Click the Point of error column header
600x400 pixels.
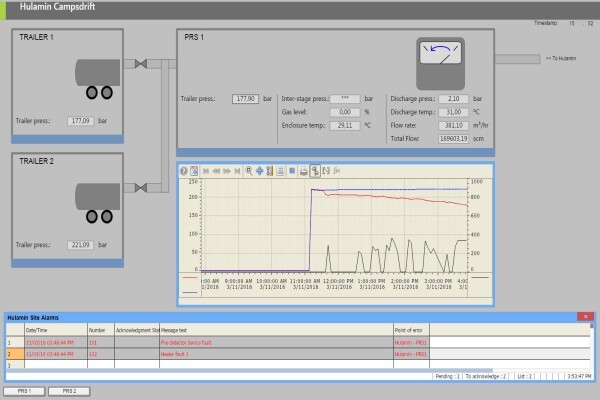point(411,330)
